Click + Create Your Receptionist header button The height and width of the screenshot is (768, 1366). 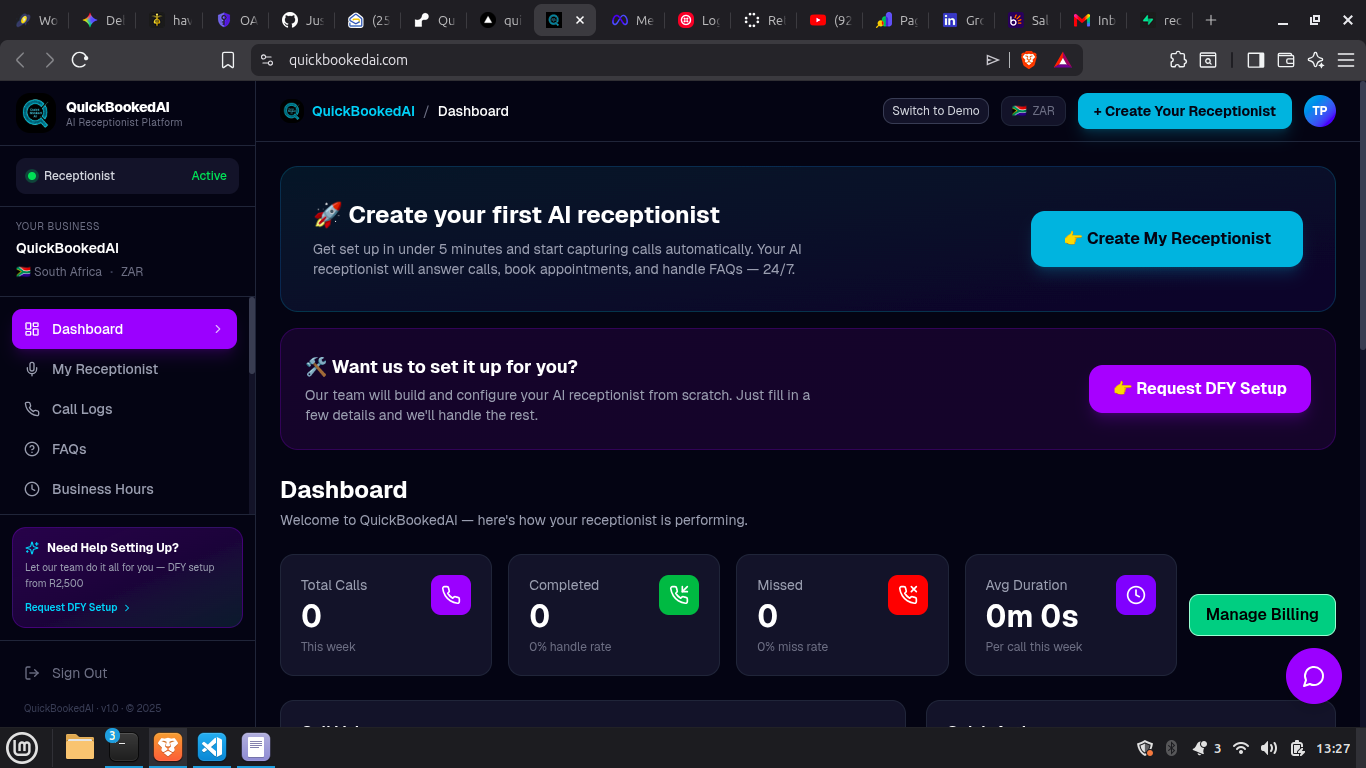click(1184, 111)
